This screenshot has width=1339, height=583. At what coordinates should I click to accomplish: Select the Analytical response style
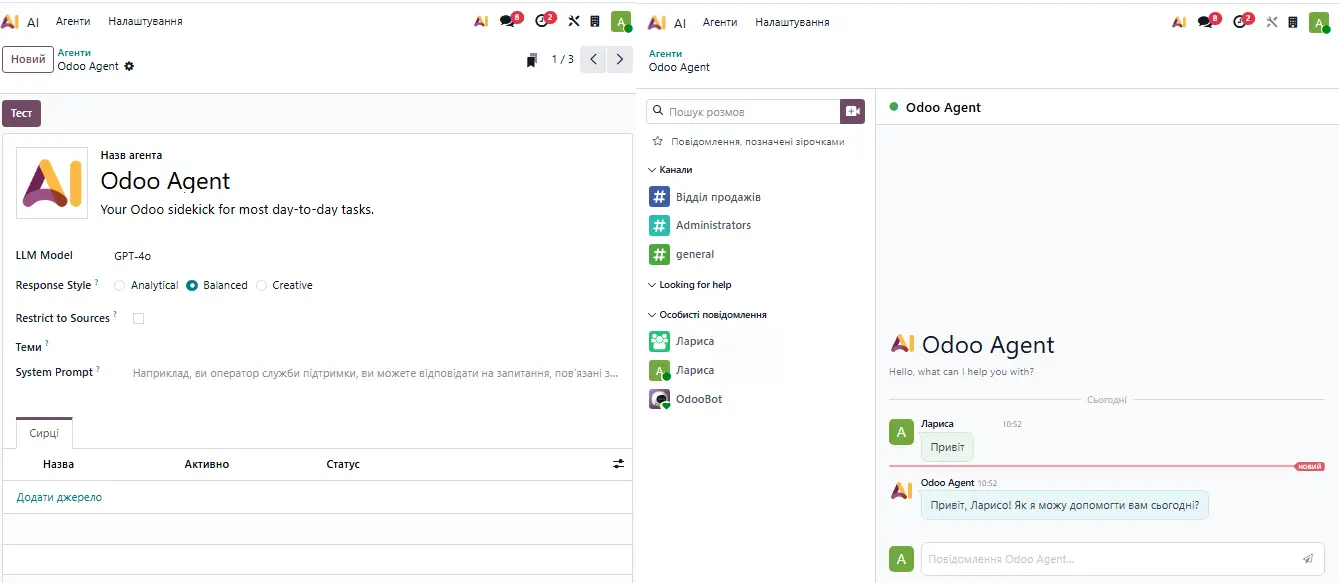[x=120, y=285]
